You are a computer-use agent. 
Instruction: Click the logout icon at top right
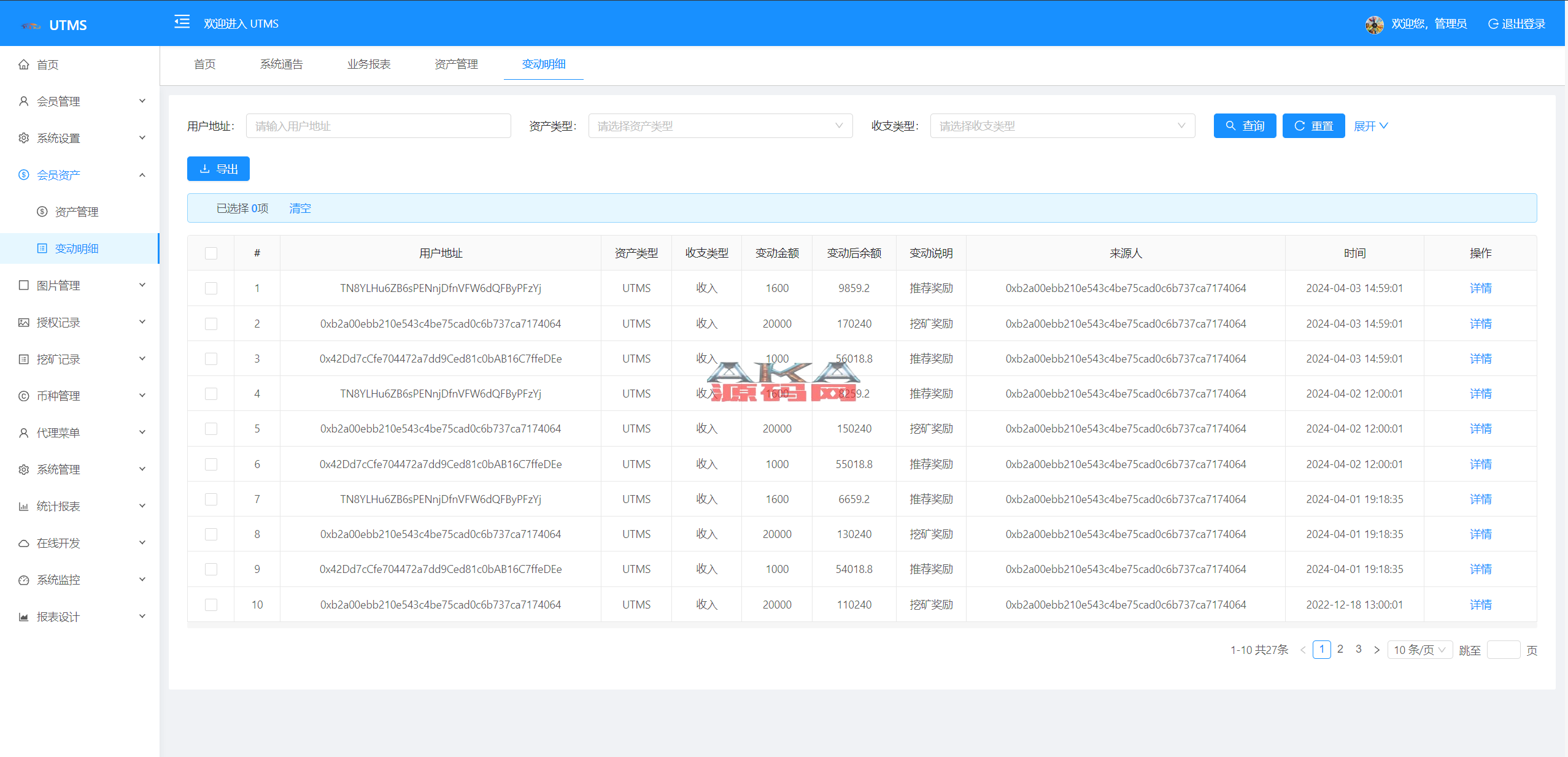click(x=1493, y=24)
